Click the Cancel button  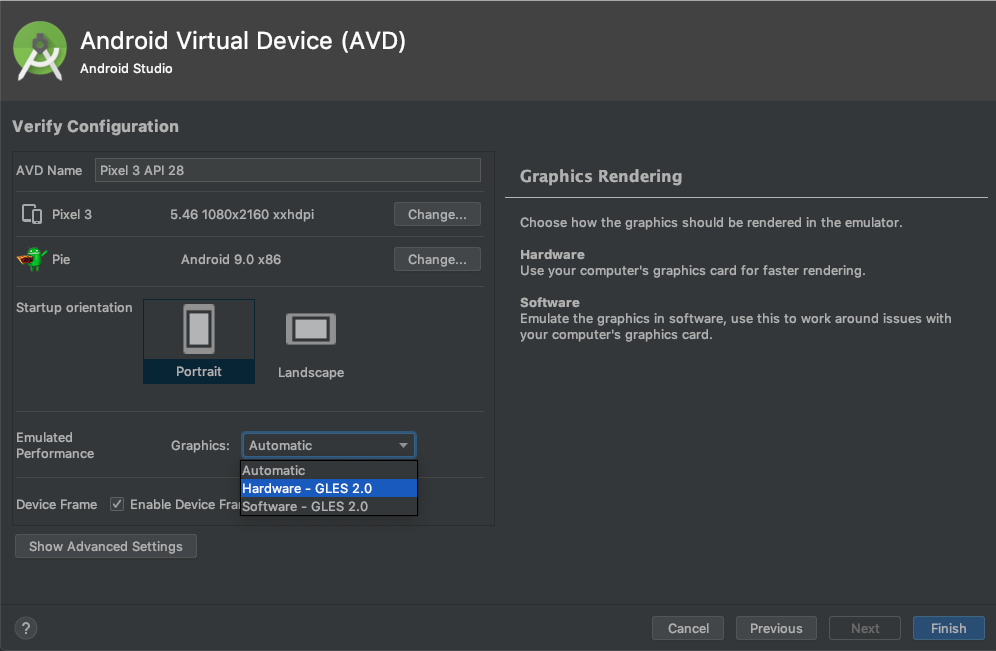(x=688, y=628)
